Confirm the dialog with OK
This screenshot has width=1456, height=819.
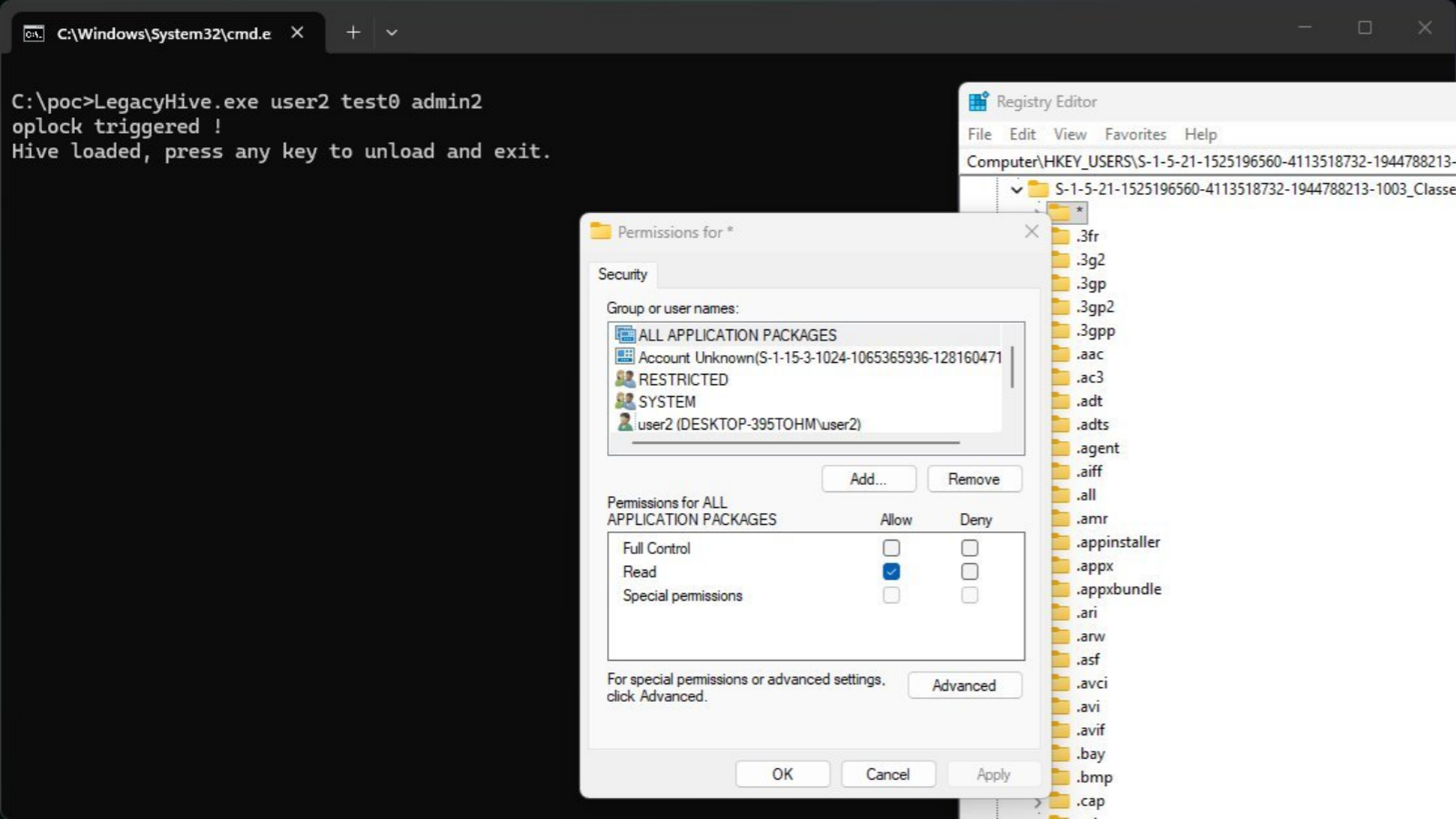click(782, 773)
